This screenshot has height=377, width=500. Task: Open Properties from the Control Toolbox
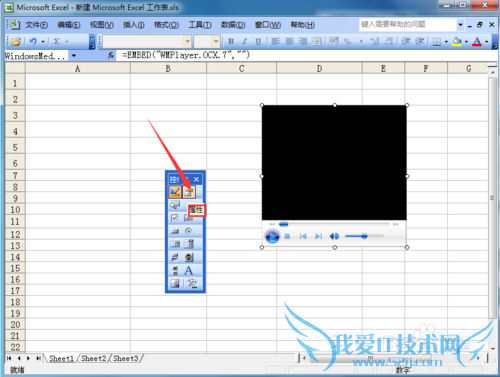tap(189, 192)
